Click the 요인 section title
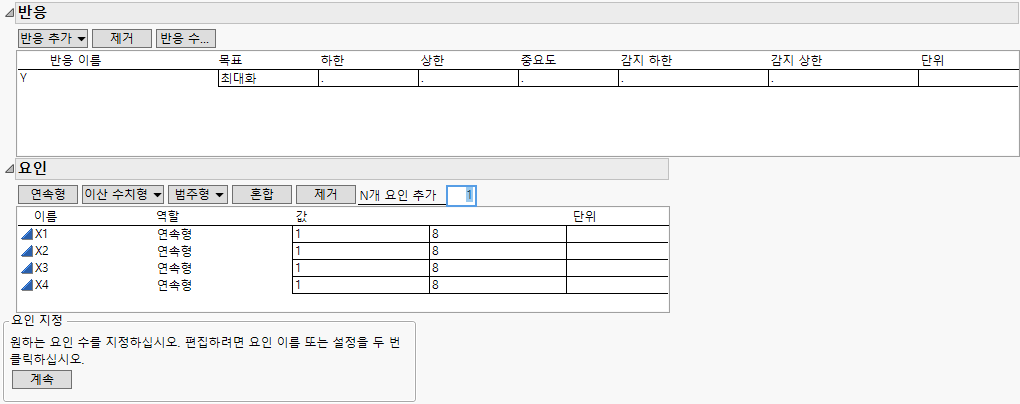The height and width of the screenshot is (404, 1020). point(33,169)
